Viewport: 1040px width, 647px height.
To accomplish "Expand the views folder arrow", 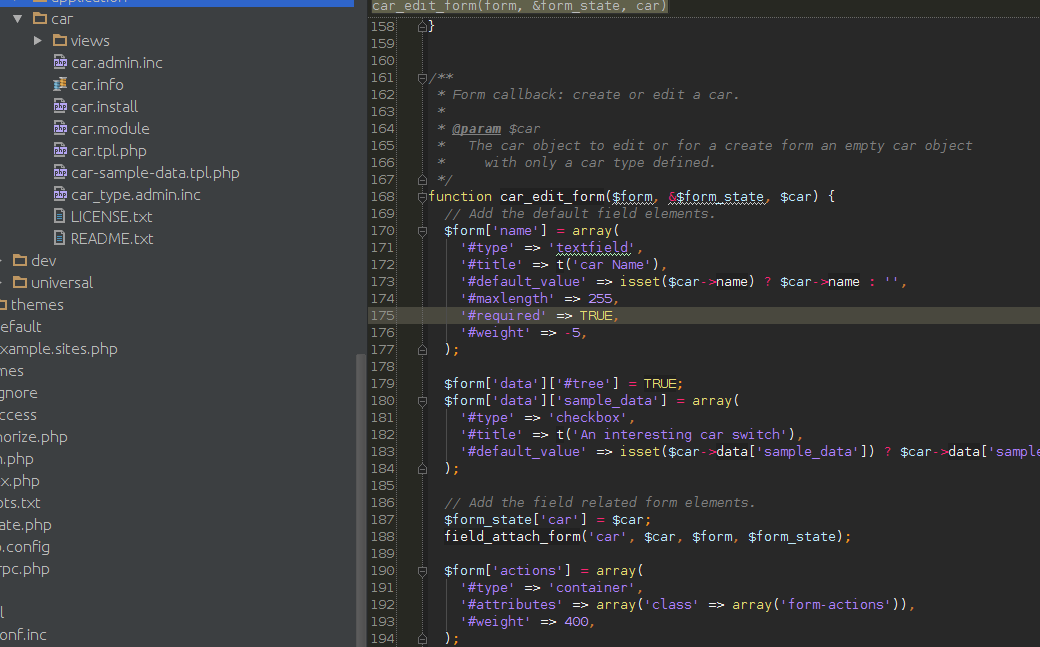I will pyautogui.click(x=38, y=41).
